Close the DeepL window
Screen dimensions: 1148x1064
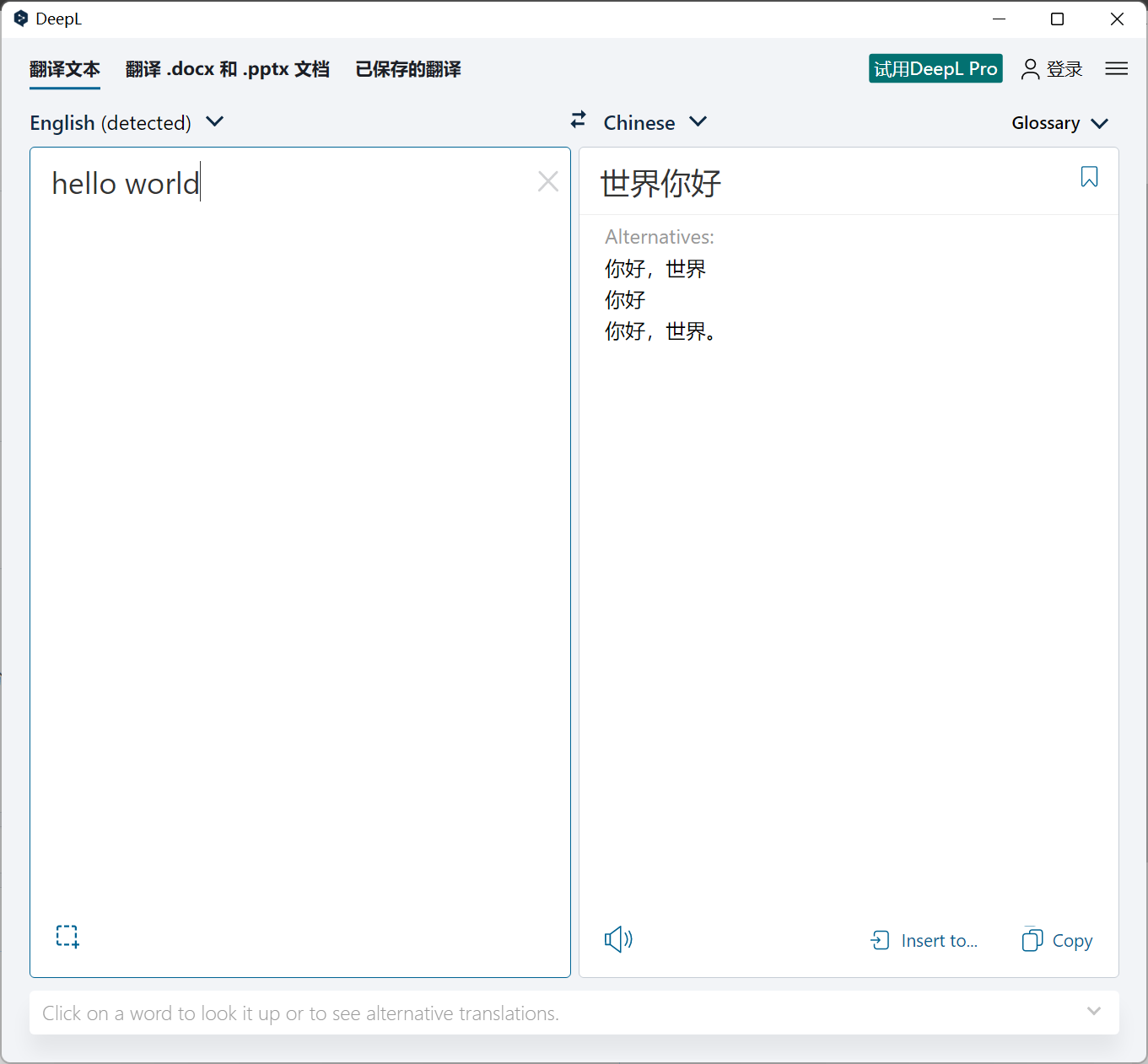point(1117,19)
